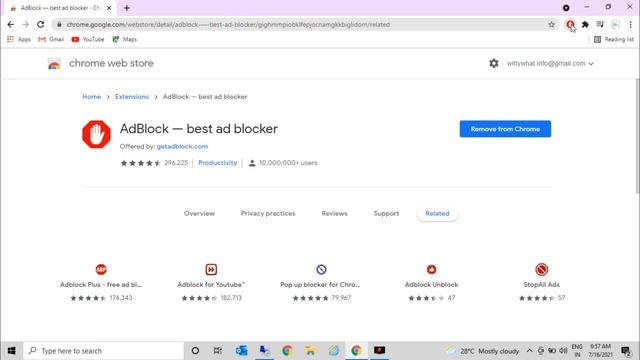This screenshot has width=640, height=360.
Task: Open Pop up blocker for Chrome icon
Action: [321, 269]
